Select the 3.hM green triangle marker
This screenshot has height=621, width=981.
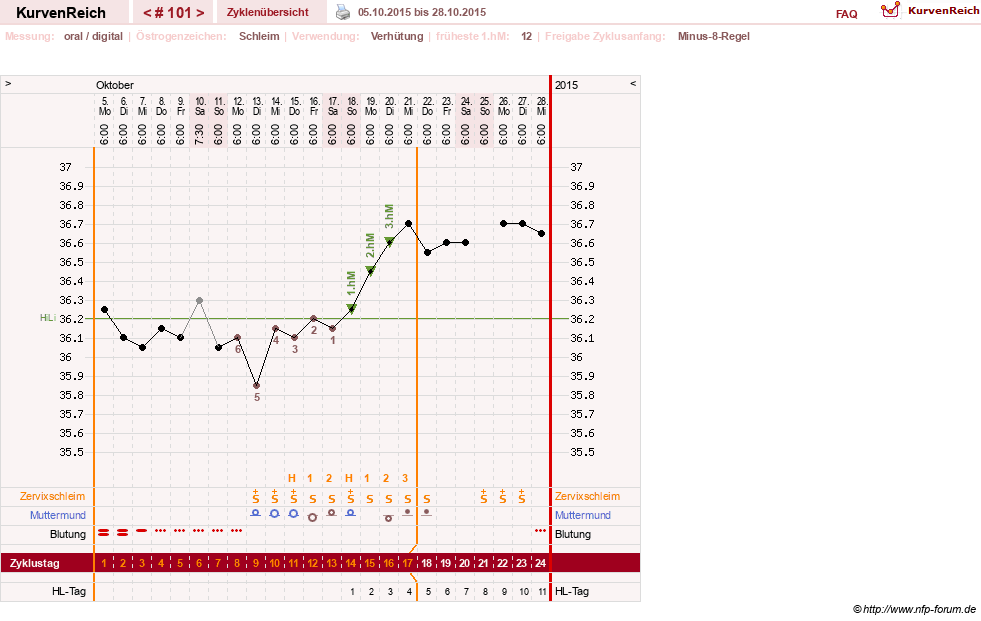(389, 241)
